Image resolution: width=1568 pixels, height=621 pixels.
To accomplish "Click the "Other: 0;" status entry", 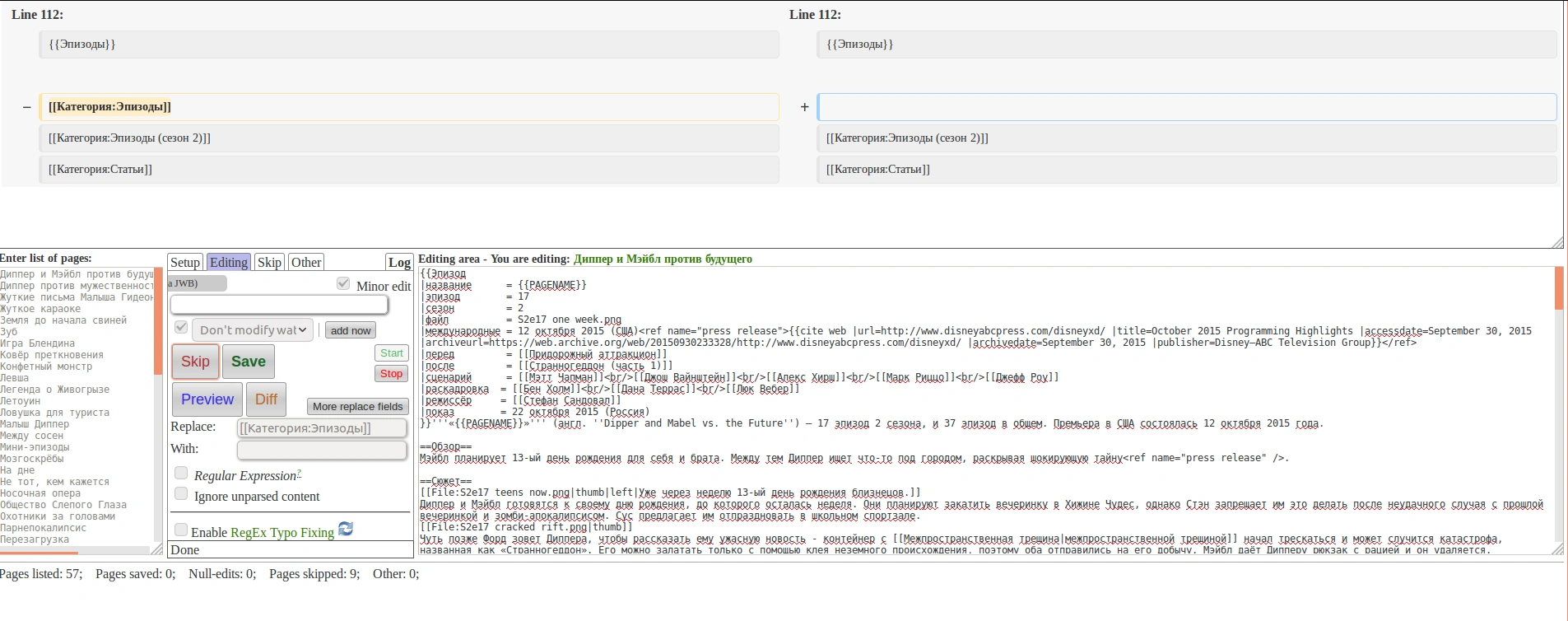I will click(x=396, y=574).
